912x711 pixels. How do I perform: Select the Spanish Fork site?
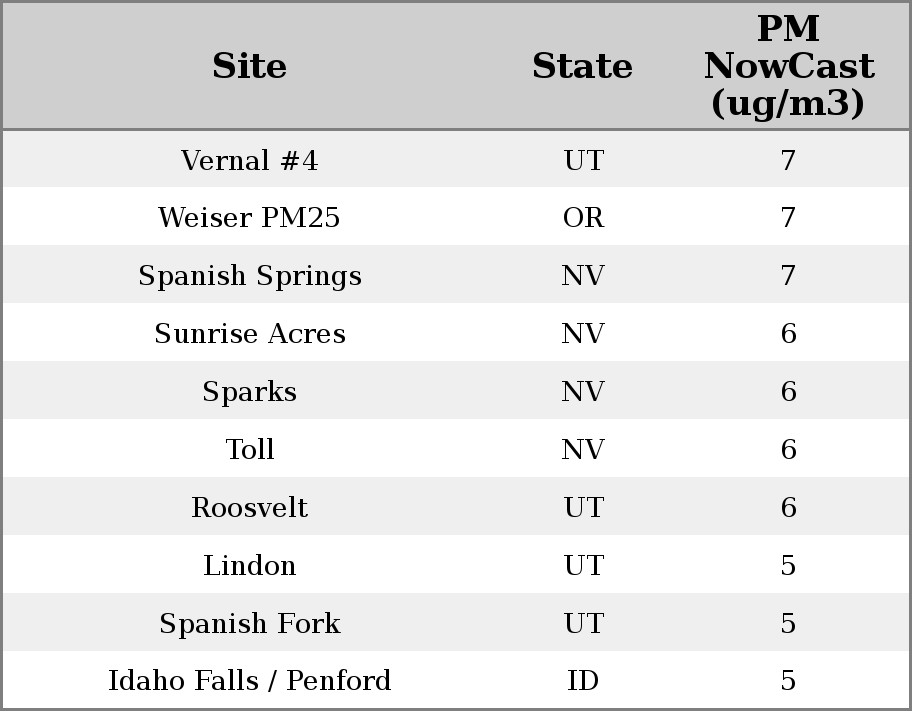tap(249, 624)
